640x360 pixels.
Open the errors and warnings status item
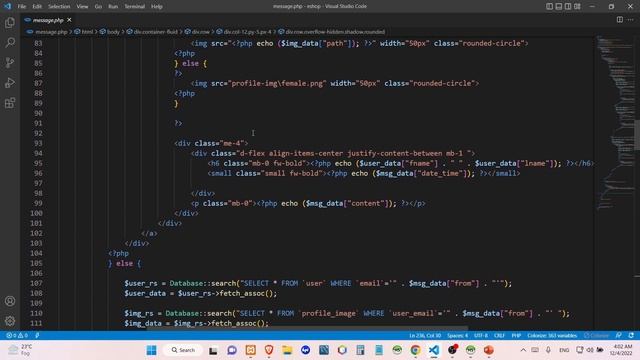tap(17, 336)
